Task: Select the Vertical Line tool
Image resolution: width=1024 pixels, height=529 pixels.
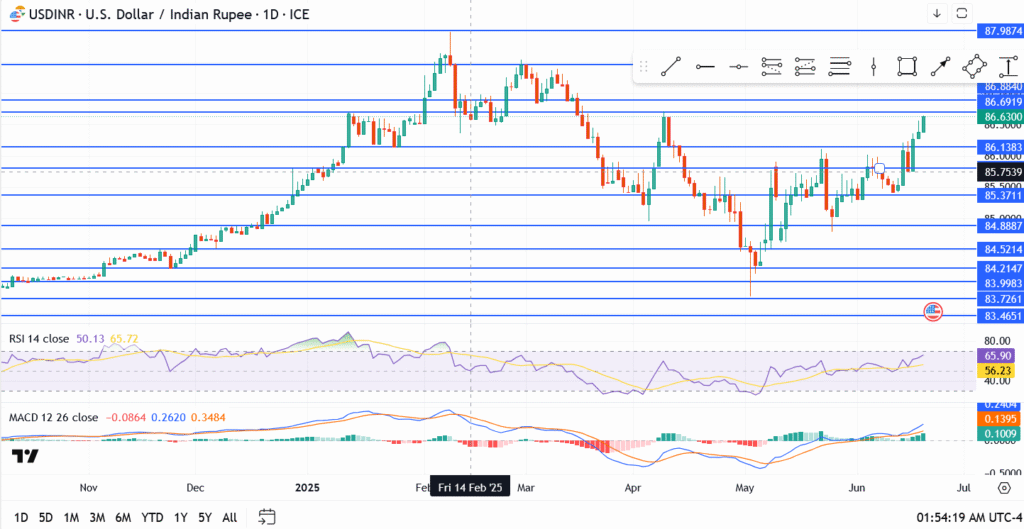Action: pyautogui.click(x=874, y=66)
